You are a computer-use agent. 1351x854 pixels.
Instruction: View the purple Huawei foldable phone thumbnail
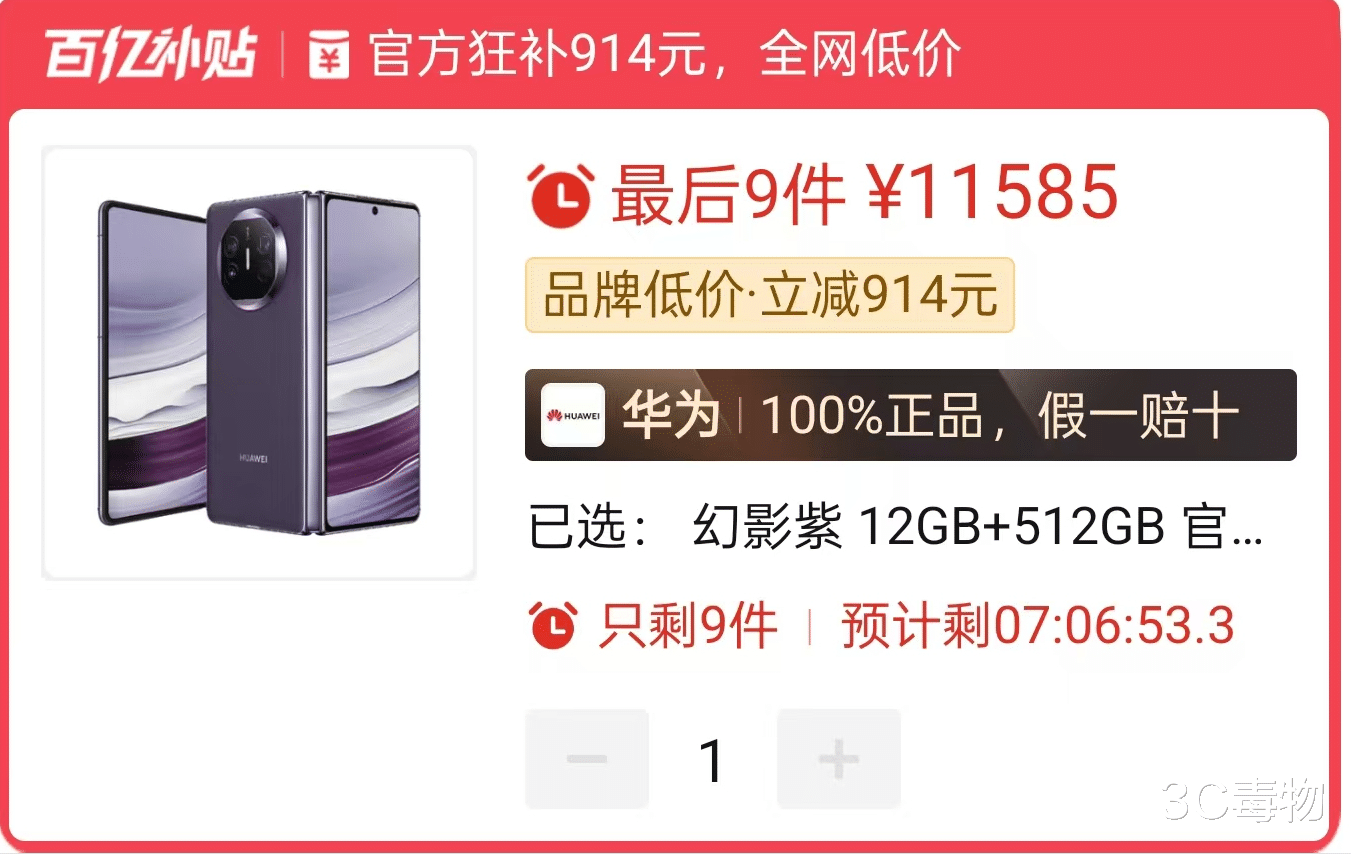coord(259,363)
